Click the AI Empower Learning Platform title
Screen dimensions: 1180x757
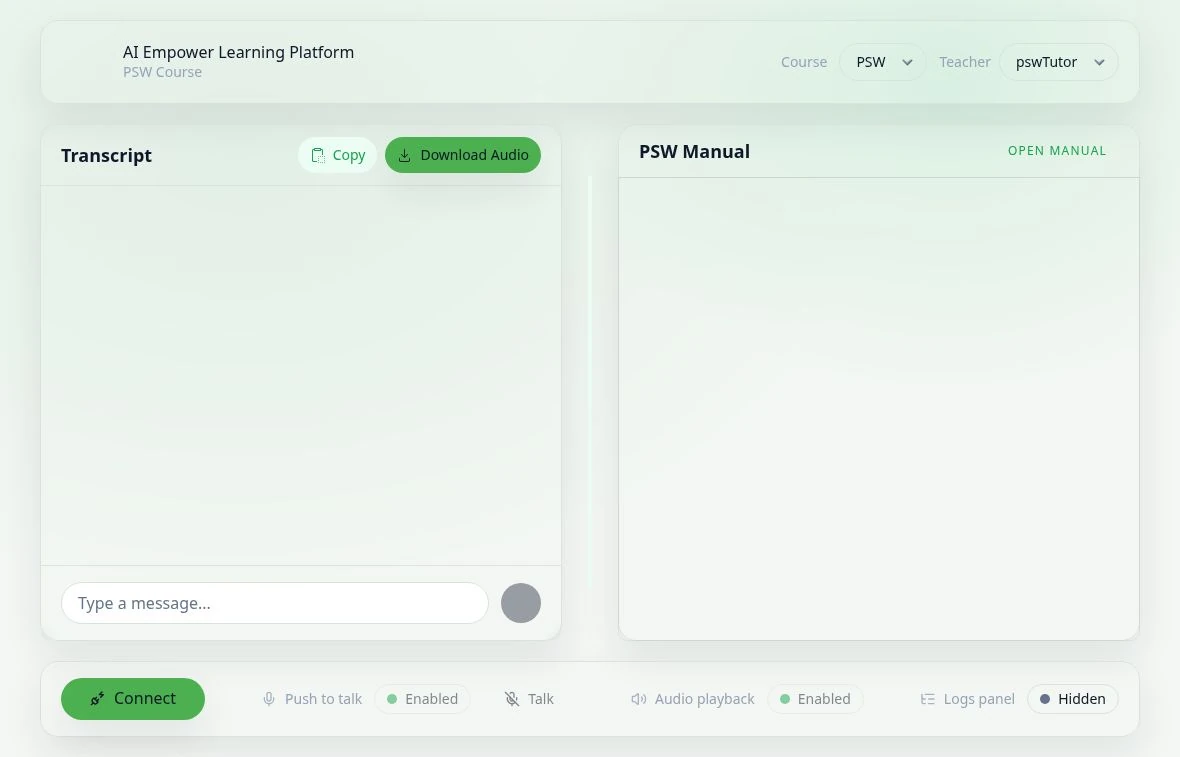(x=238, y=52)
